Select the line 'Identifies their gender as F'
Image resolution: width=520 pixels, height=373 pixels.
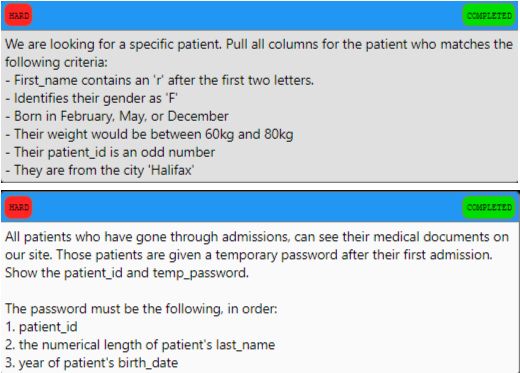click(92, 98)
